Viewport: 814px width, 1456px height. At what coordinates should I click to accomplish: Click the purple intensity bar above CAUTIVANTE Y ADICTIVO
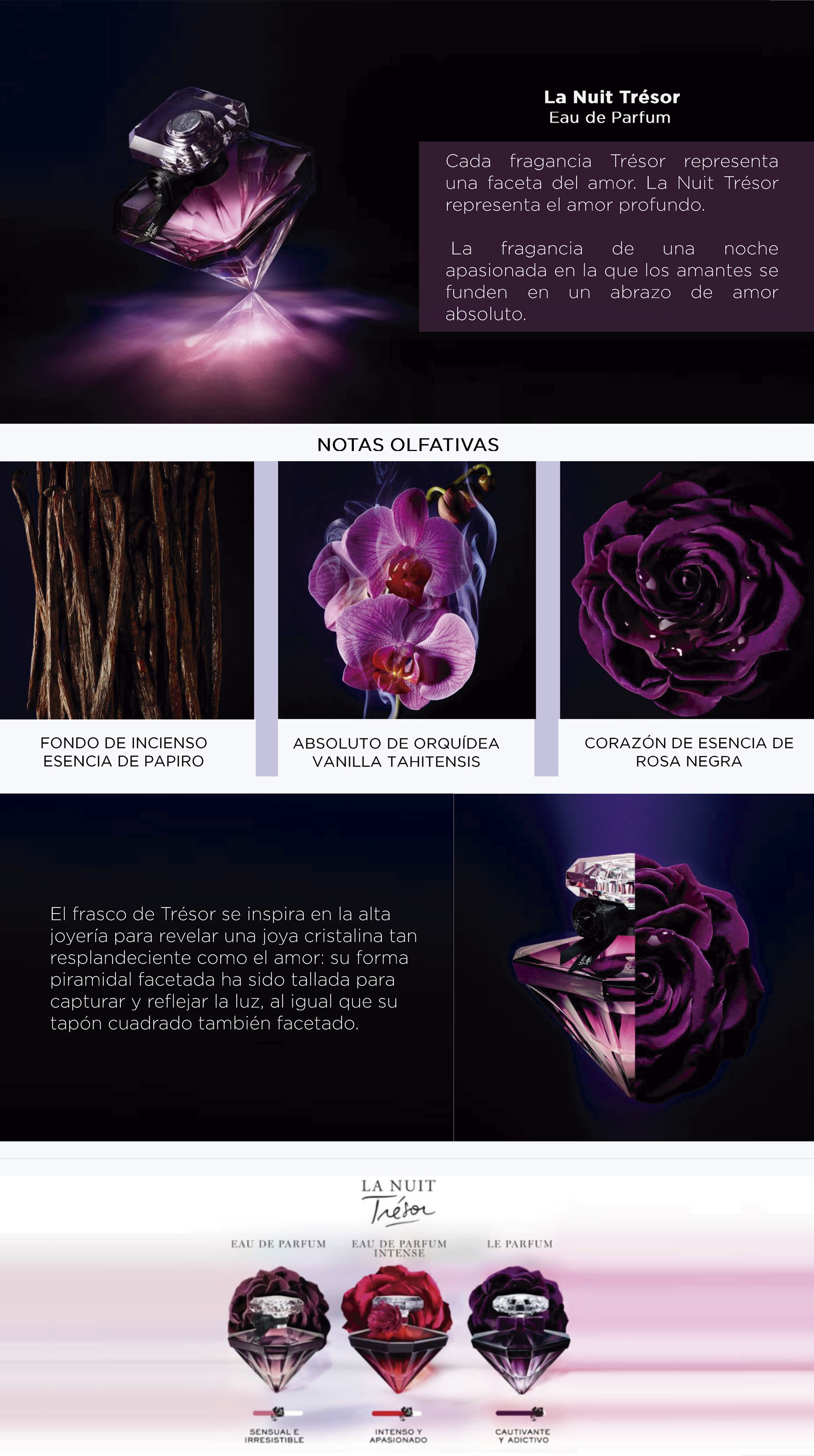click(x=520, y=1413)
